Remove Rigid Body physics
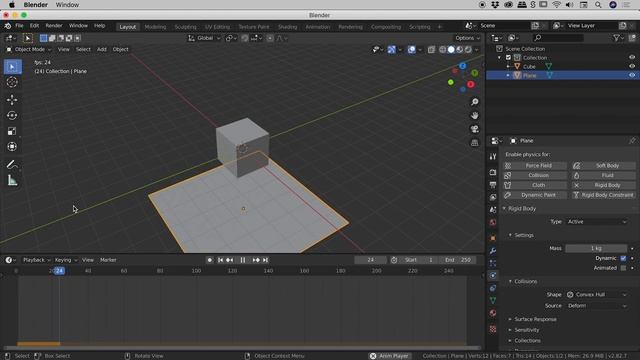Image resolution: width=640 pixels, height=360 pixels. click(x=604, y=185)
